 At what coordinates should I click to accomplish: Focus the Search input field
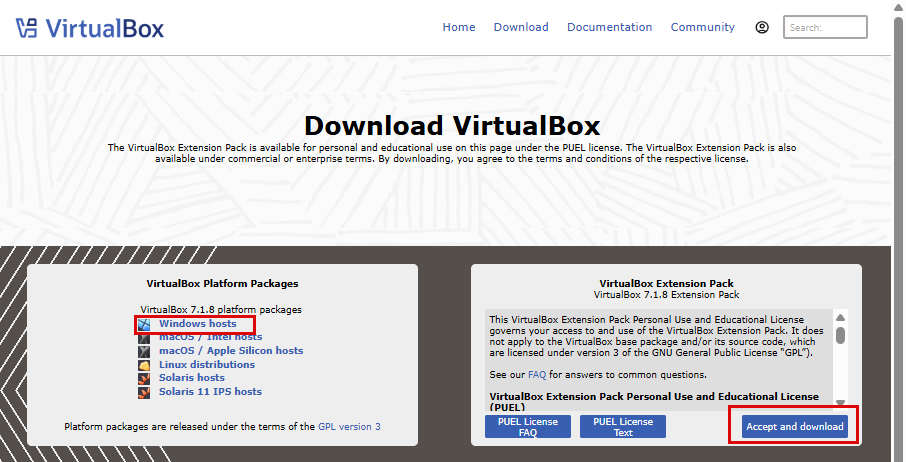point(825,27)
